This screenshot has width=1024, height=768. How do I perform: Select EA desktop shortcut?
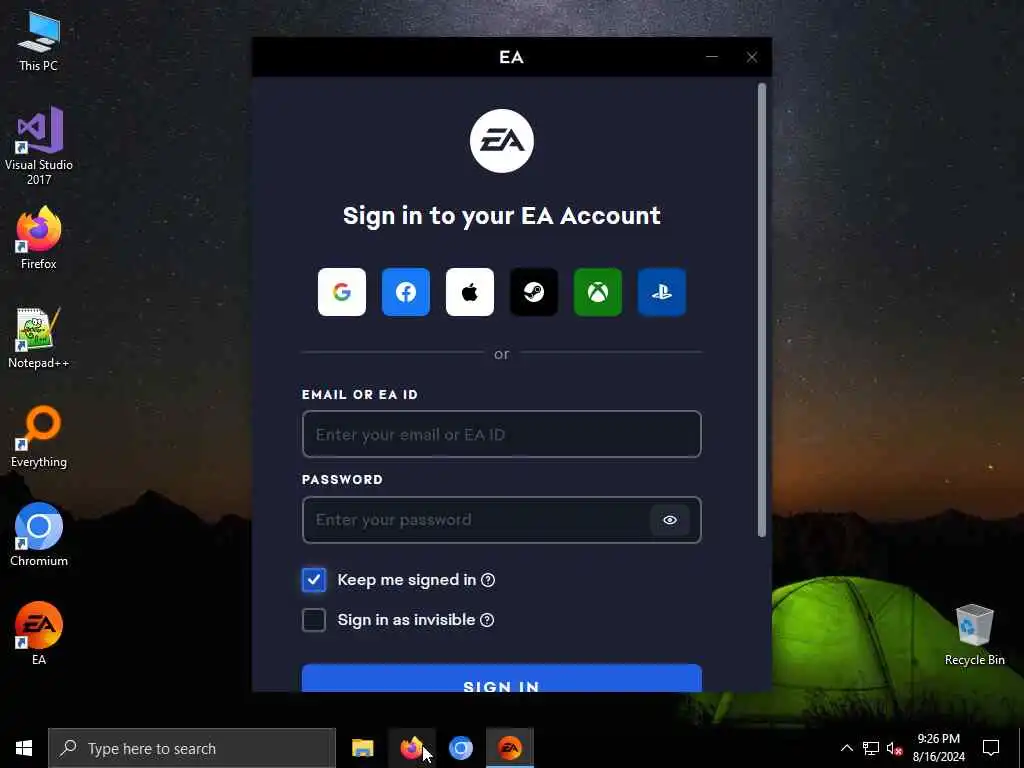tap(39, 633)
